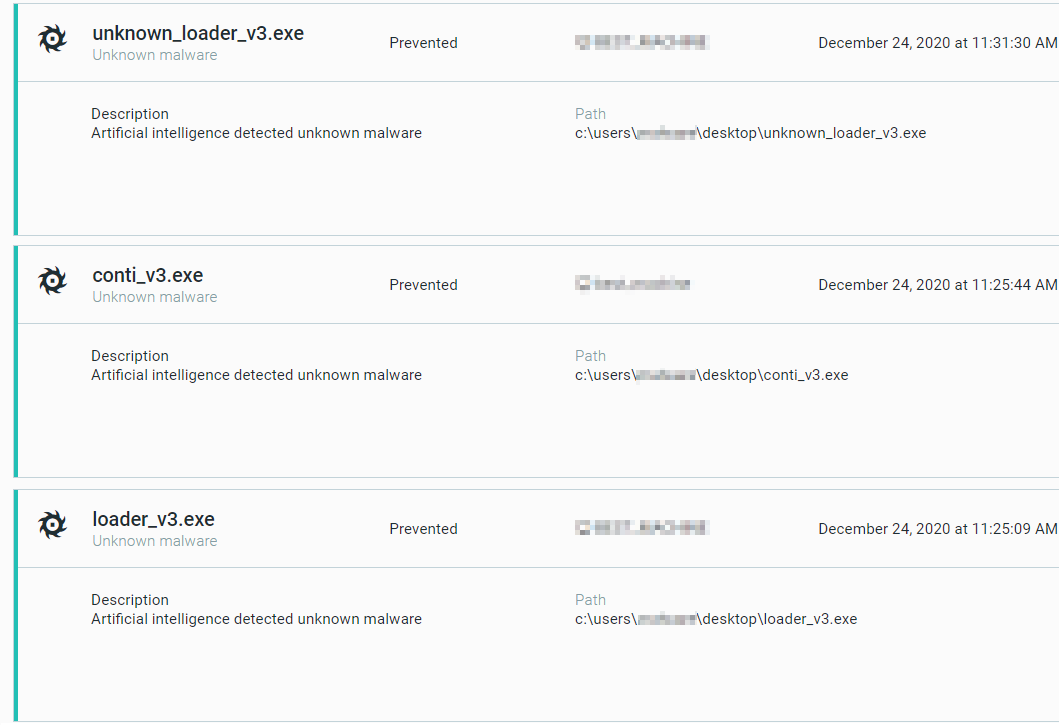Click the Prevented status on unknown_loader_v3.exe
The width and height of the screenshot is (1059, 725).
click(x=423, y=42)
